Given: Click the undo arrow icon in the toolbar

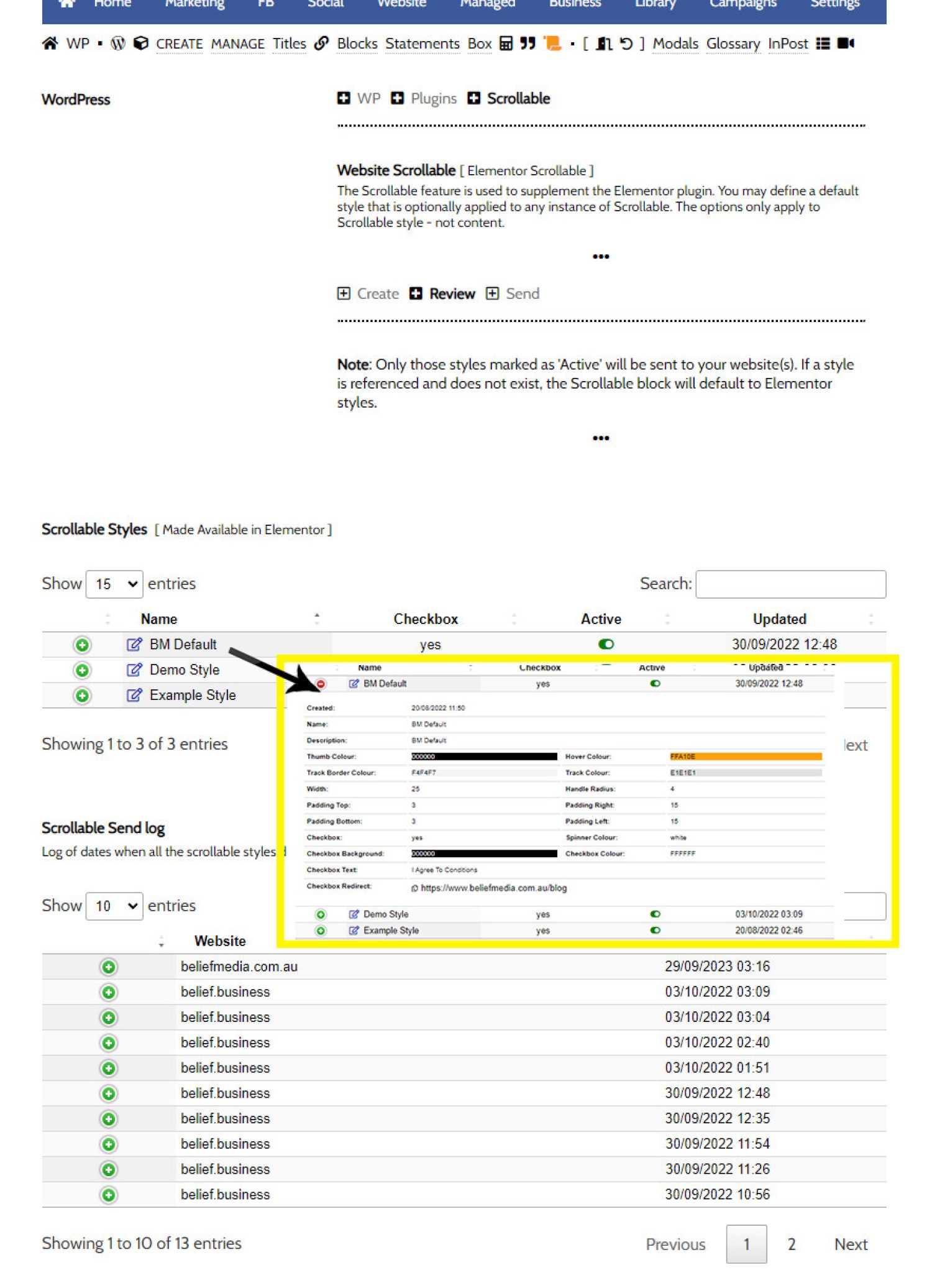Looking at the screenshot, I should pos(626,44).
